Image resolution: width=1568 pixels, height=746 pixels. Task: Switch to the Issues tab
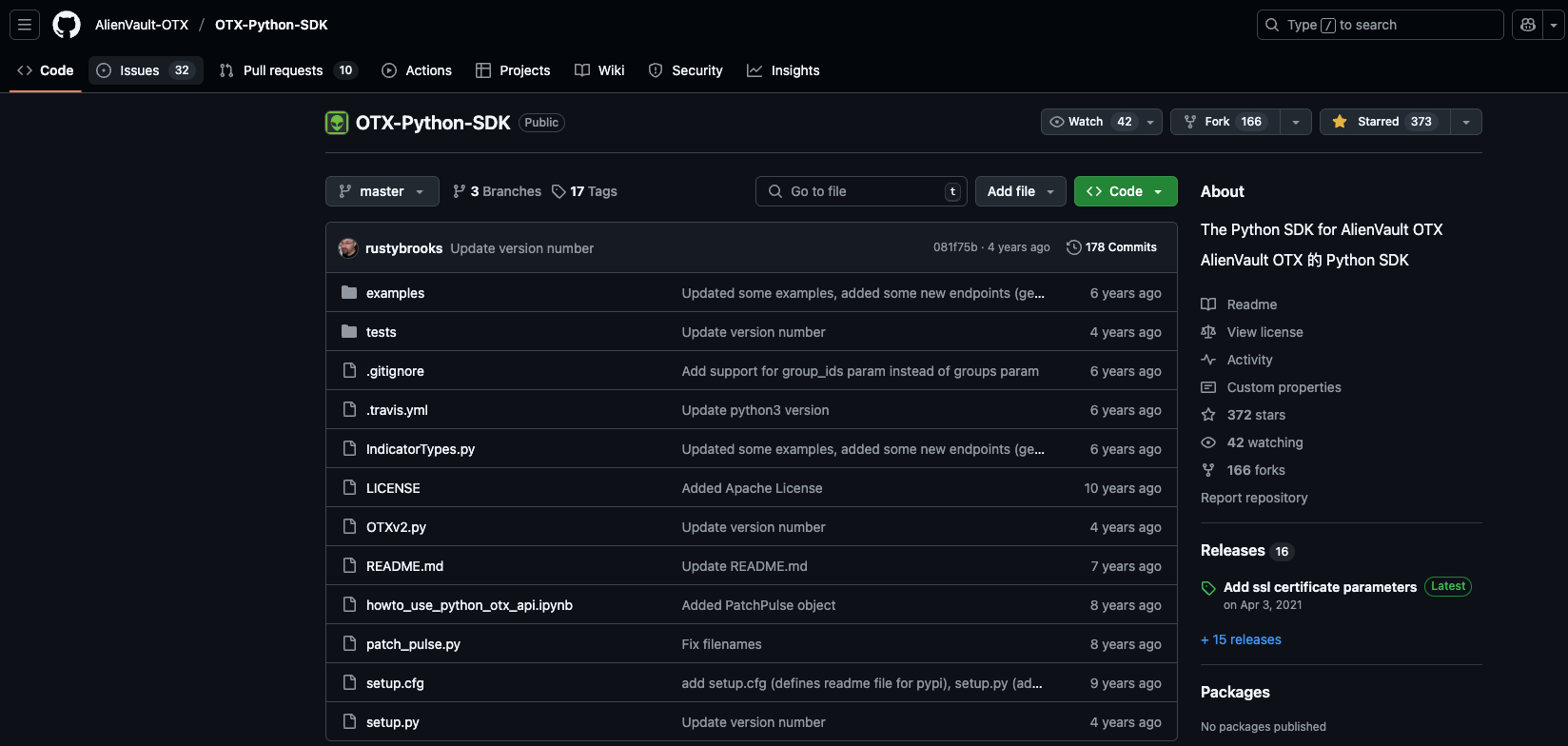[x=146, y=70]
